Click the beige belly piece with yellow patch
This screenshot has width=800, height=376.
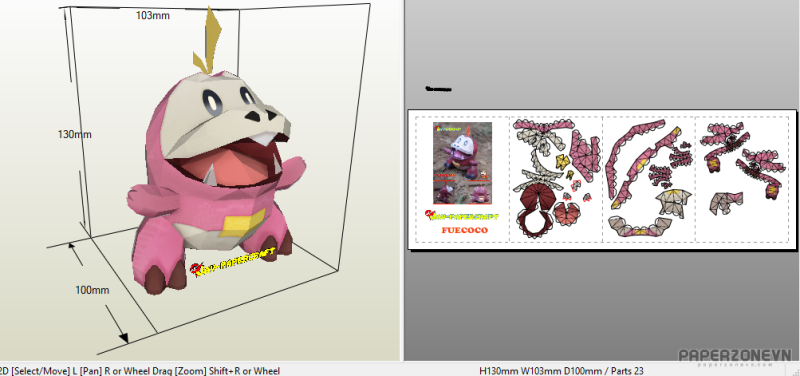[x=672, y=202]
